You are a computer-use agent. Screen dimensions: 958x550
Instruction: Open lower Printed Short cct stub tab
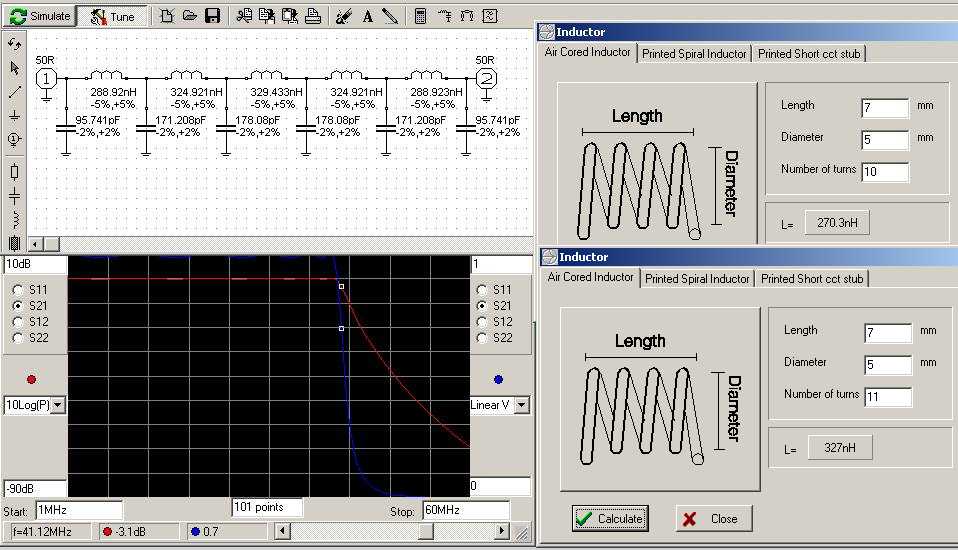[x=812, y=279]
